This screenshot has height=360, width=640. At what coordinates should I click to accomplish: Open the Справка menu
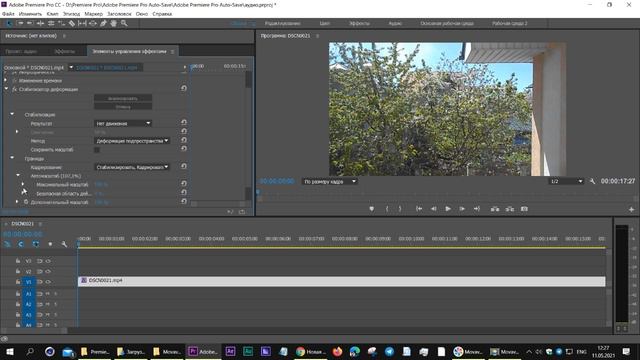click(x=162, y=14)
